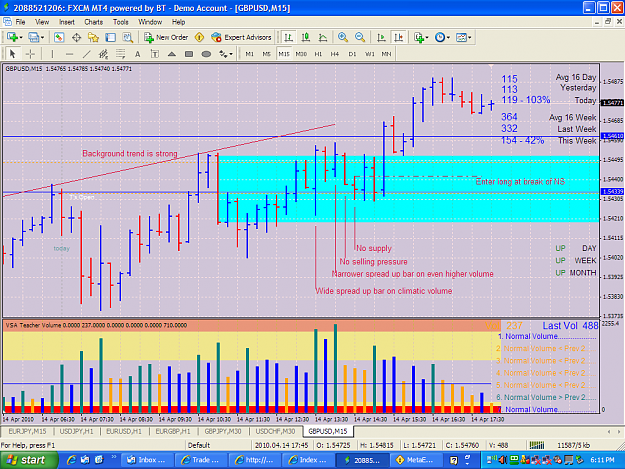Viewport: 625px width, 469px height.
Task: Open the Tools menu
Action: pyautogui.click(x=120, y=22)
